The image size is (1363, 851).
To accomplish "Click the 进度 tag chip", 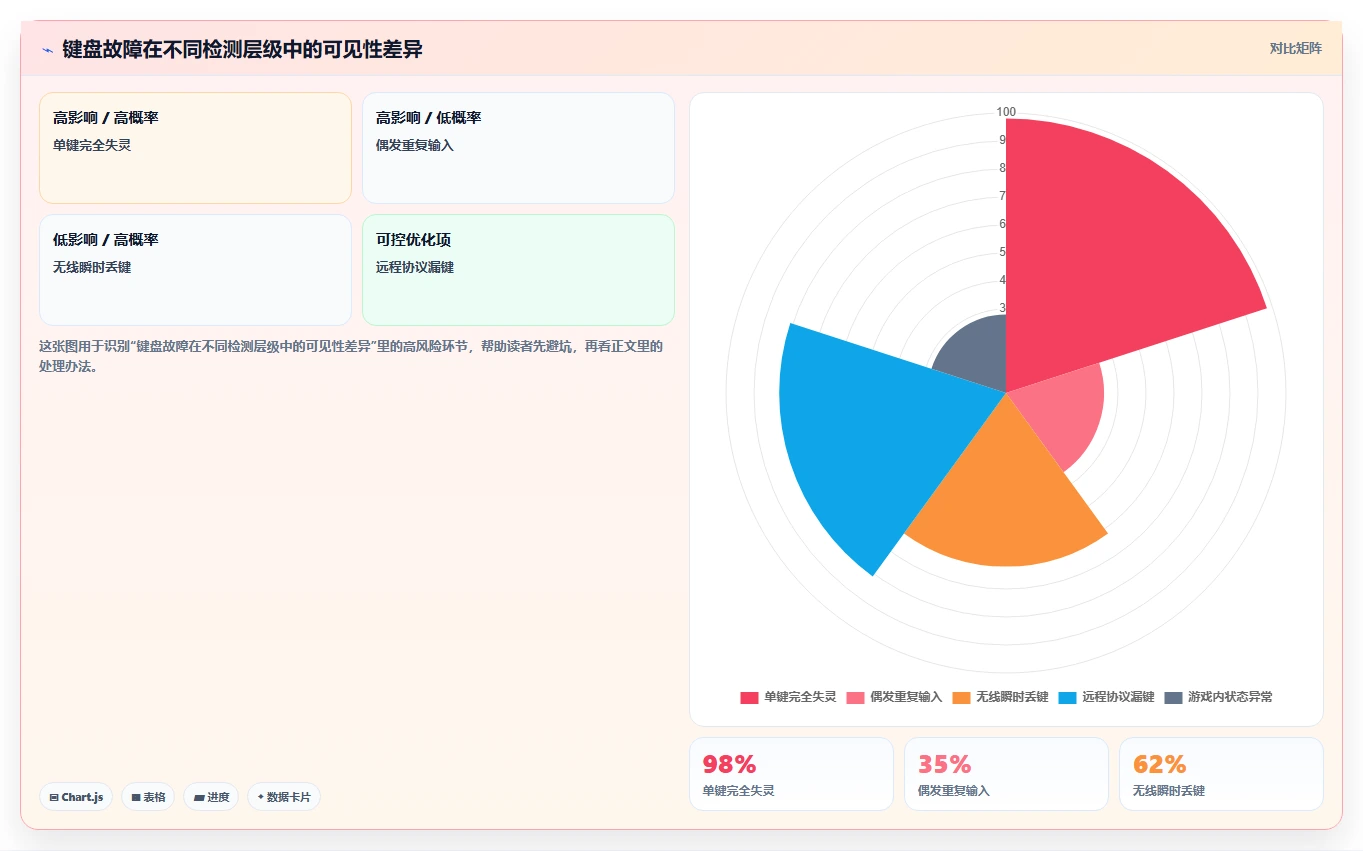I will click(x=211, y=797).
